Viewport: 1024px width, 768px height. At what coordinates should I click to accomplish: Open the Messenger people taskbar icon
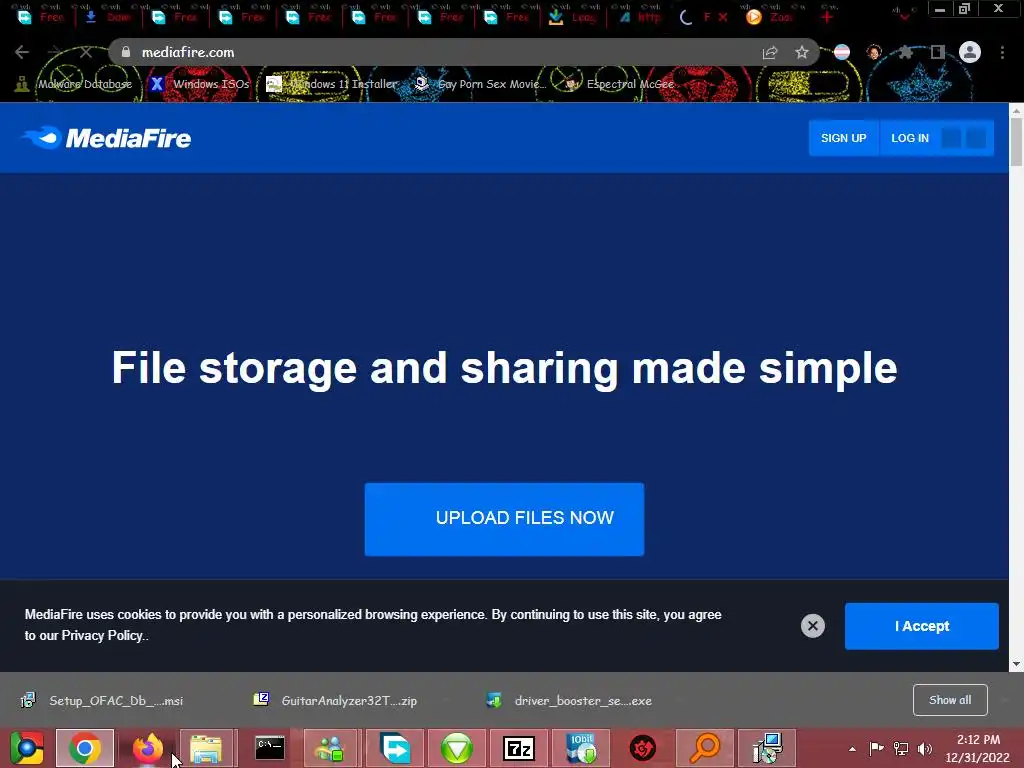[330, 748]
